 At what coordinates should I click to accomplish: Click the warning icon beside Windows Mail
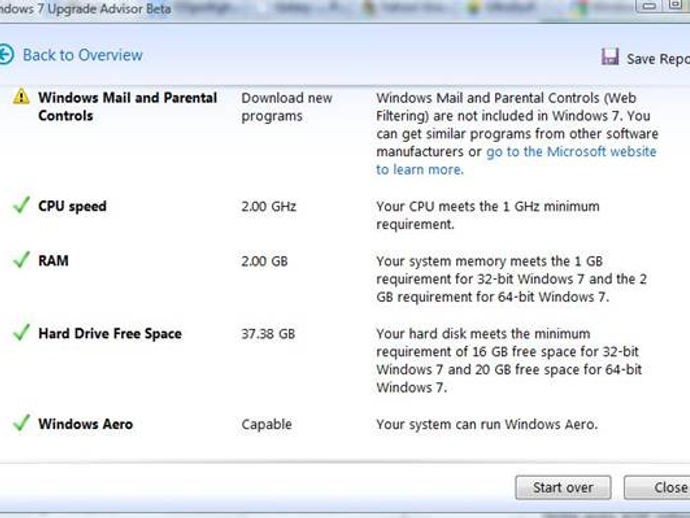[21, 96]
